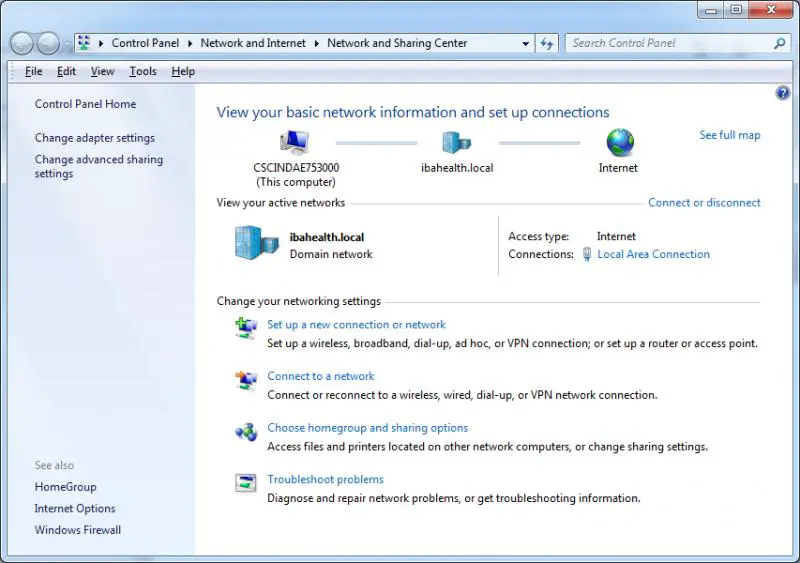Image resolution: width=800 pixels, height=563 pixels.
Task: Open the File menu
Action: (x=34, y=71)
